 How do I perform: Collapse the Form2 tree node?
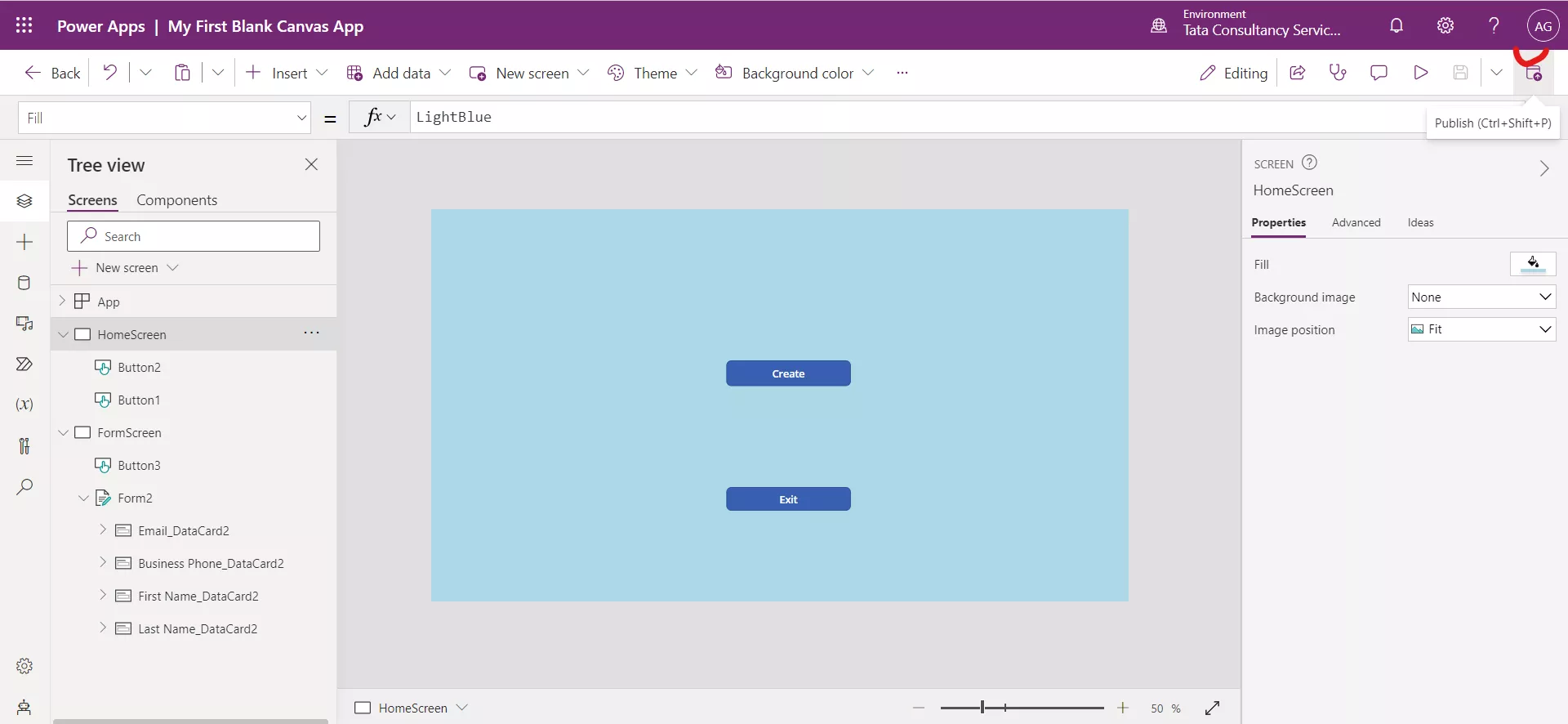83,498
